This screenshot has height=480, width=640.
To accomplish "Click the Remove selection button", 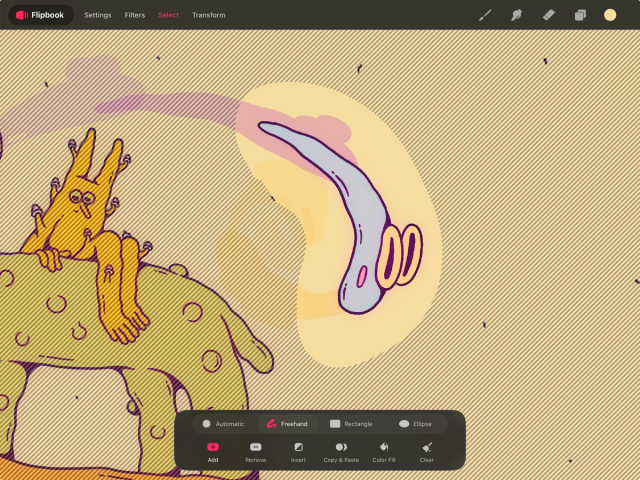I will point(256,452).
